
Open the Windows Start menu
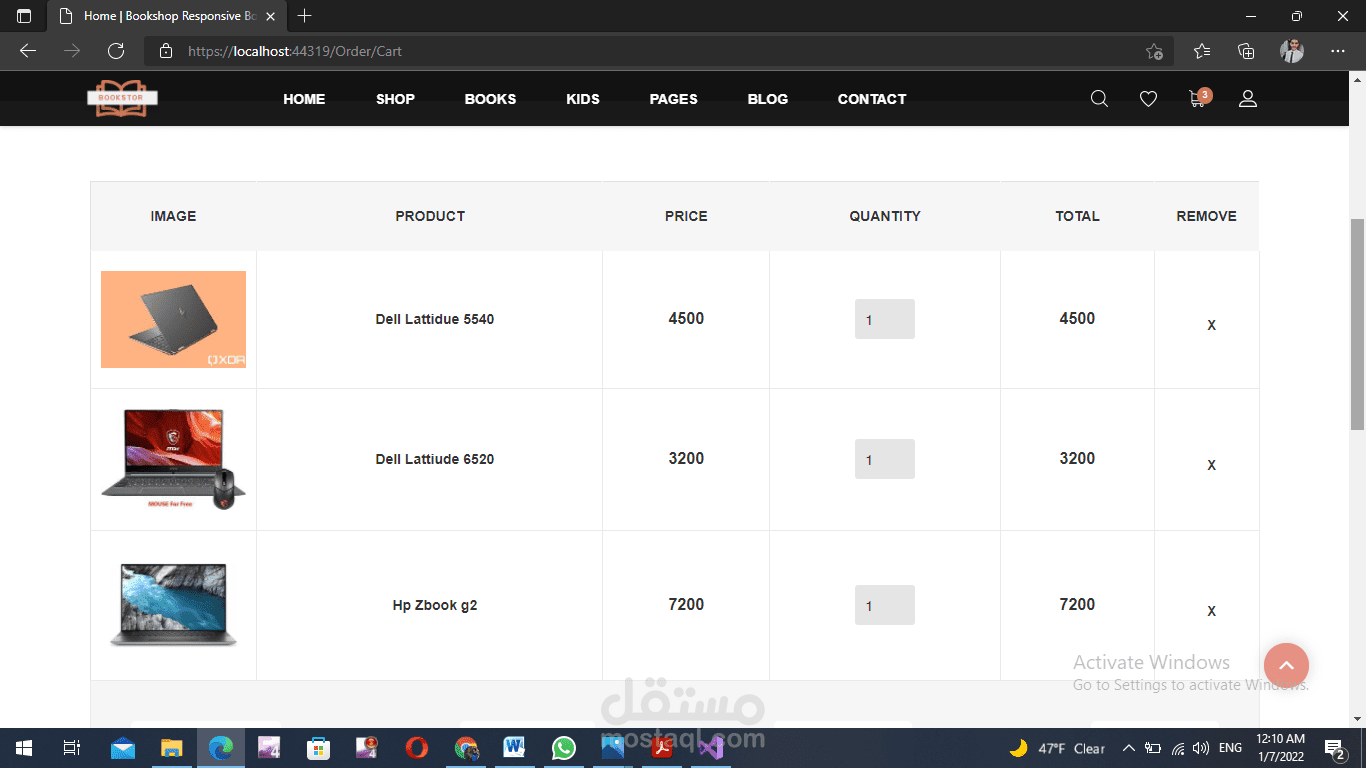click(24, 748)
